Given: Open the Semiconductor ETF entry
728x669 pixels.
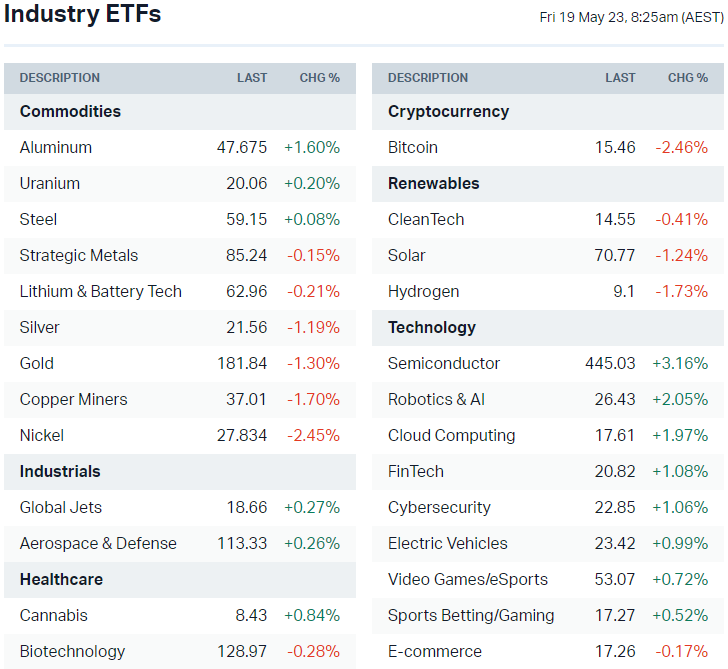Looking at the screenshot, I should click(444, 363).
